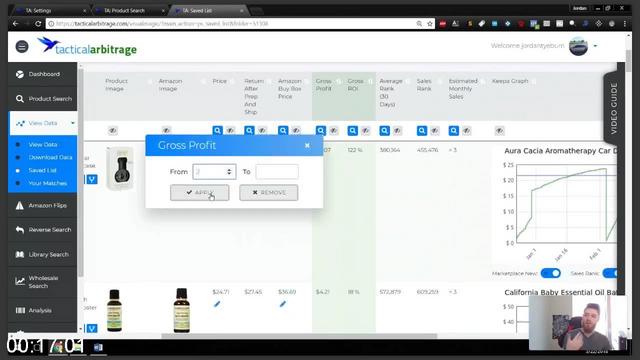
Task: Hide the Price column with eye icon
Action: point(231,131)
